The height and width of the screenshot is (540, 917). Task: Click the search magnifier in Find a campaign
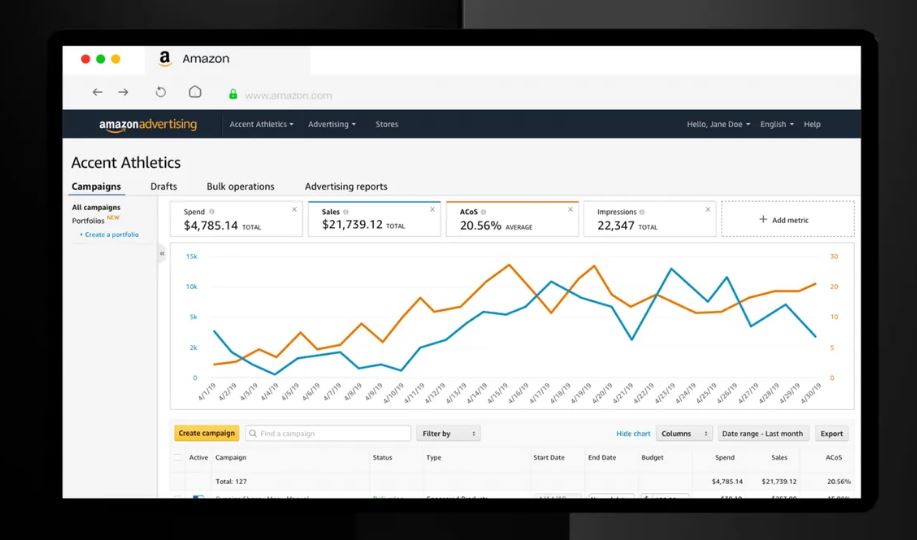point(253,434)
